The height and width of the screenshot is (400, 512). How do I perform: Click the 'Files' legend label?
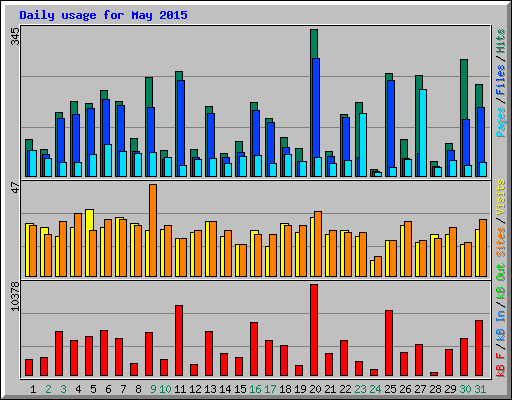(x=500, y=80)
